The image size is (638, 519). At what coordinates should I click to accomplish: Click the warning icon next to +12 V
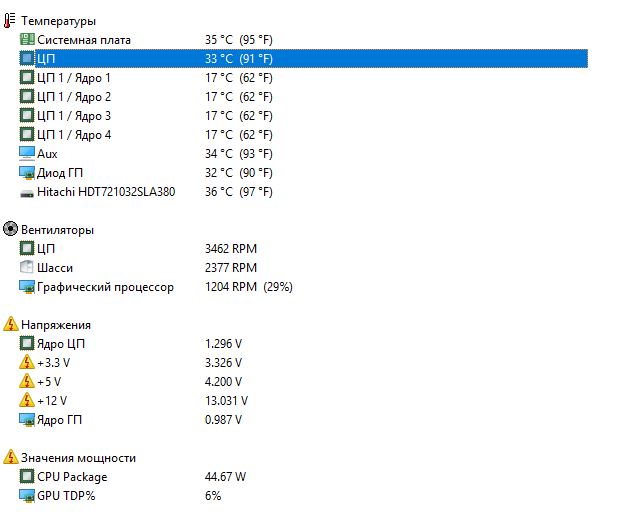pos(27,401)
